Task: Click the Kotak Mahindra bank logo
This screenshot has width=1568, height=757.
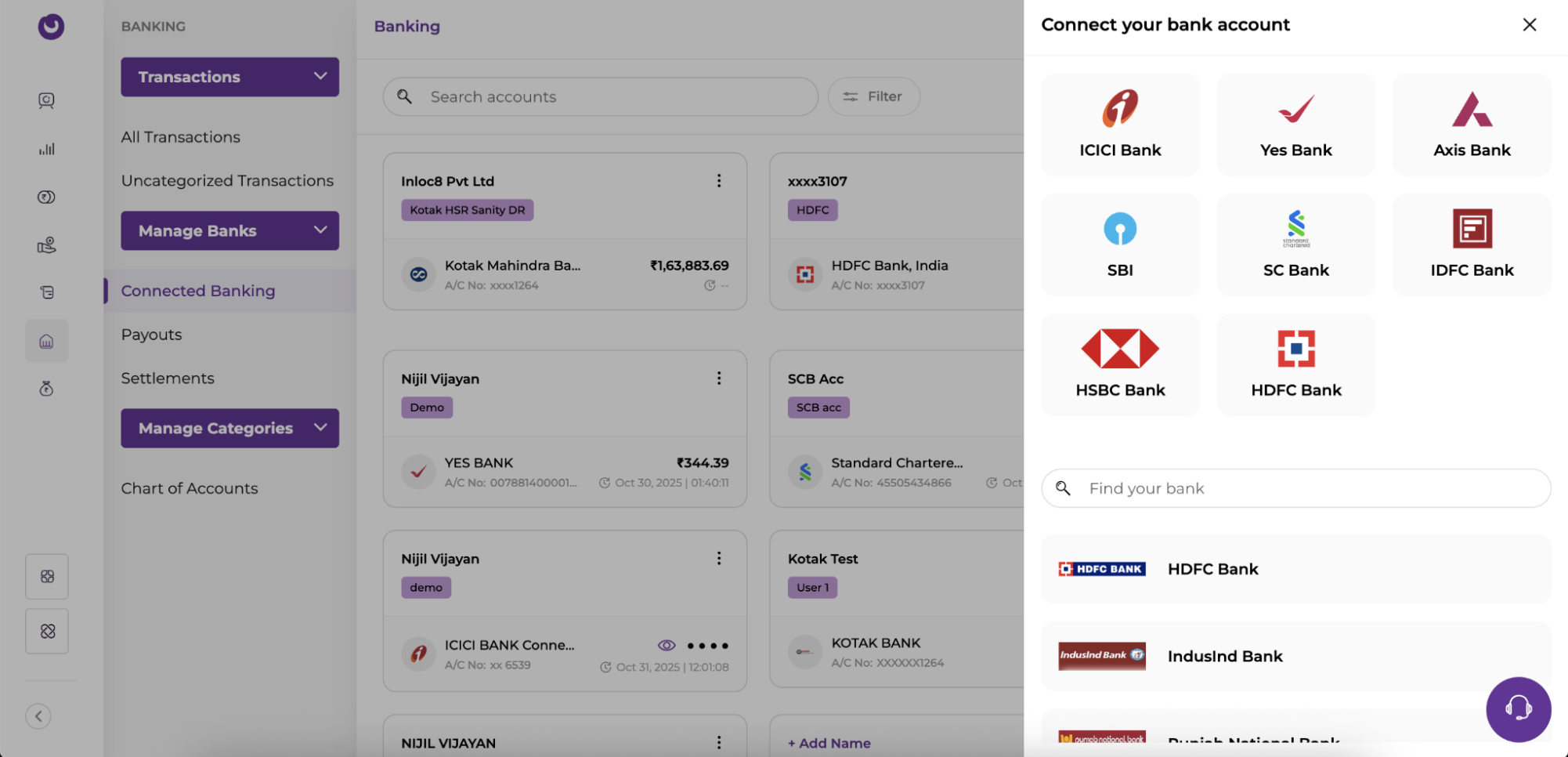Action: 418,275
